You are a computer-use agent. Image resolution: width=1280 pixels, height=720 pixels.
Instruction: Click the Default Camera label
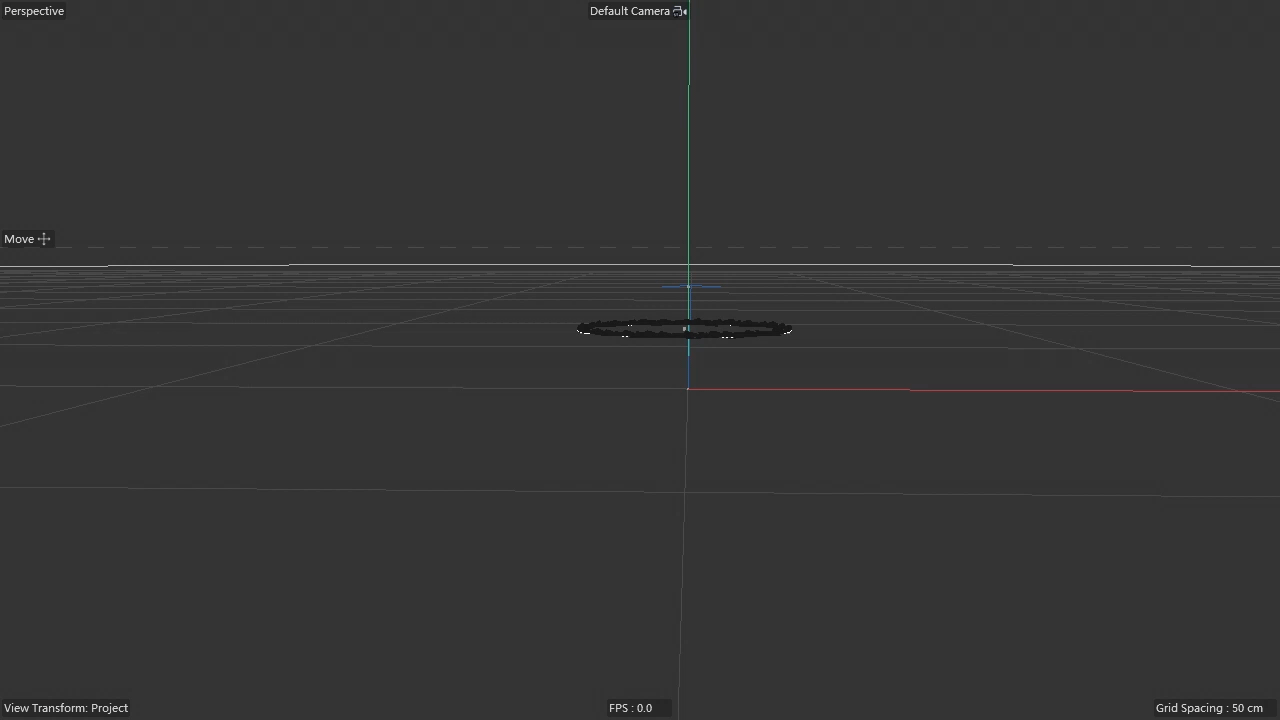[629, 11]
